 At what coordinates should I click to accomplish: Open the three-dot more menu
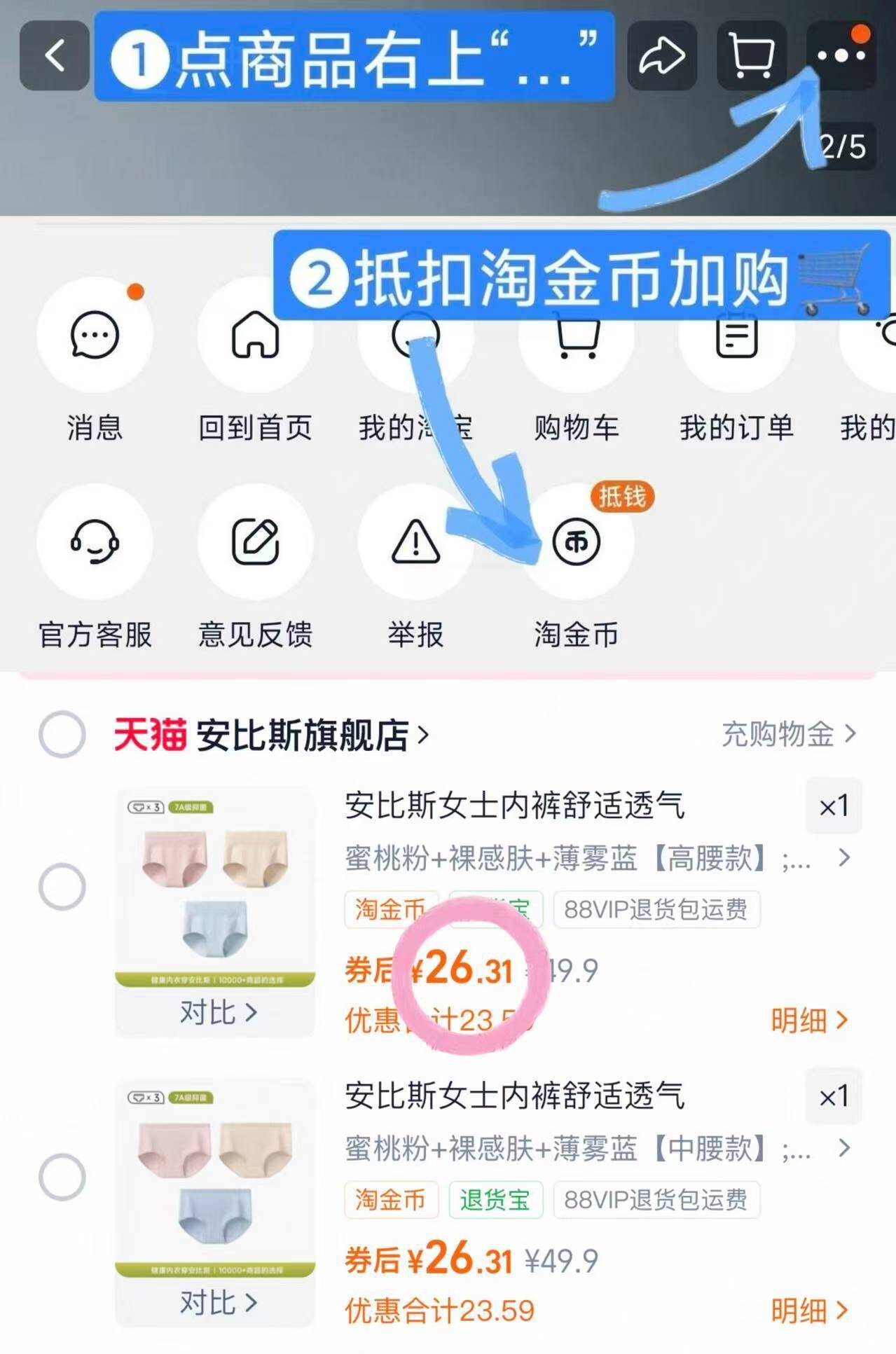tap(841, 55)
